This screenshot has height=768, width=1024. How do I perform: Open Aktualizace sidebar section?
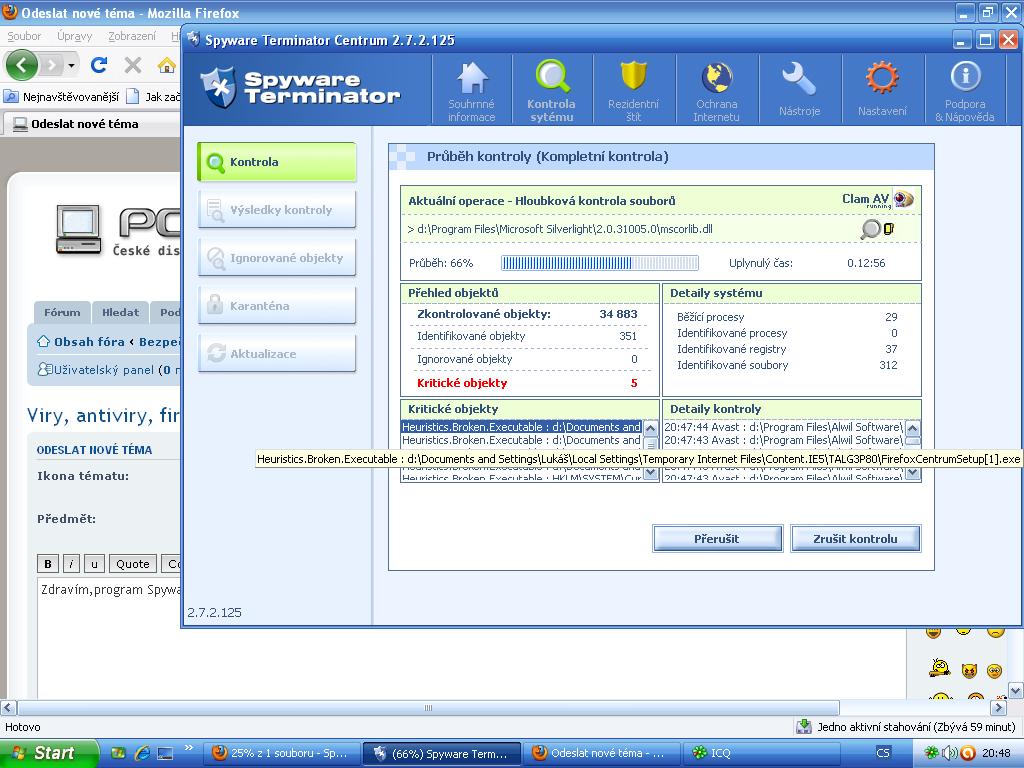click(277, 354)
